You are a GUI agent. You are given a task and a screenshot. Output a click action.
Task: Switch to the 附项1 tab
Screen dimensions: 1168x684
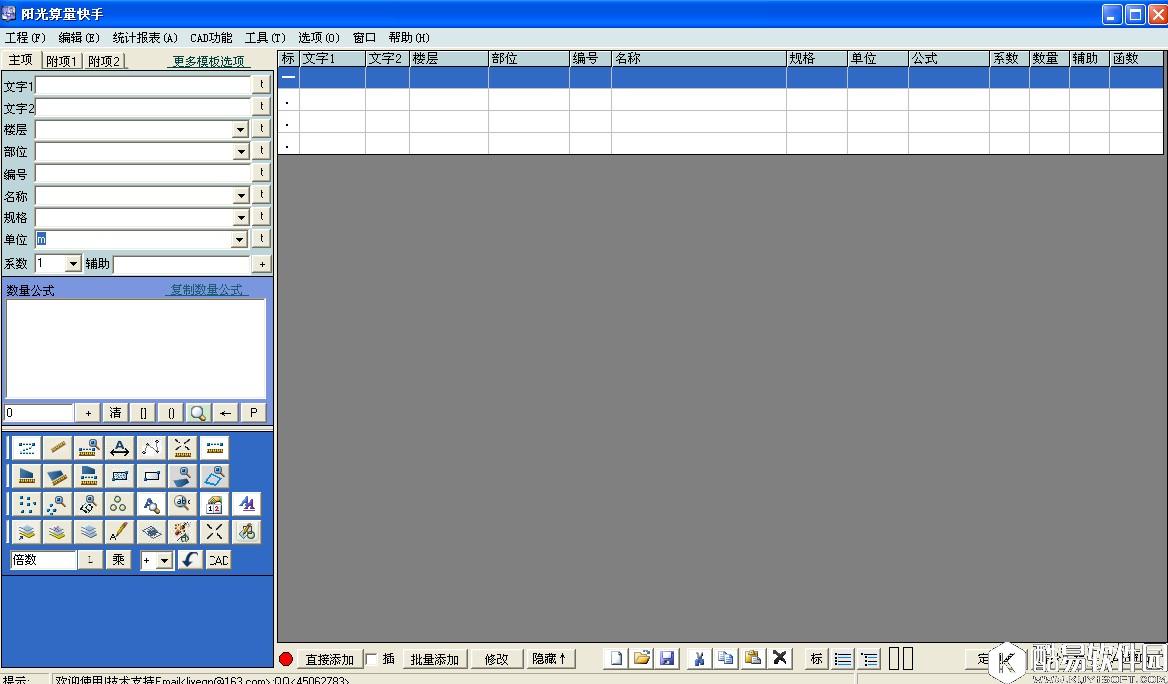pyautogui.click(x=61, y=60)
